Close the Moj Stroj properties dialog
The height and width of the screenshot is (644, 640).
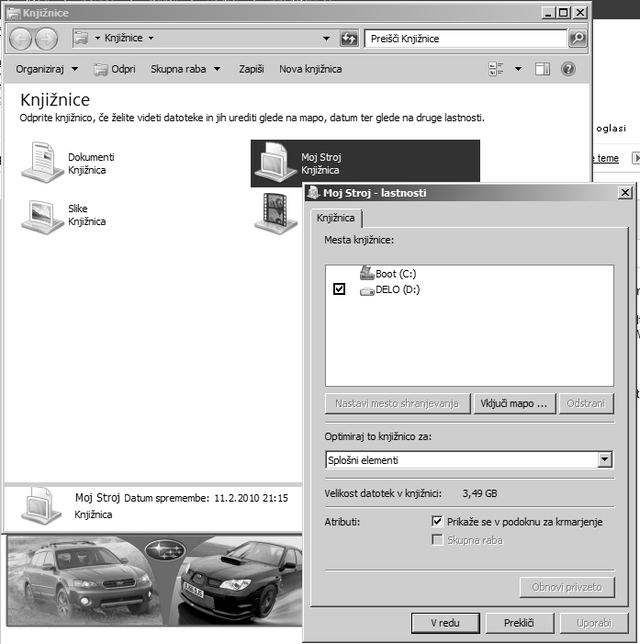point(625,192)
